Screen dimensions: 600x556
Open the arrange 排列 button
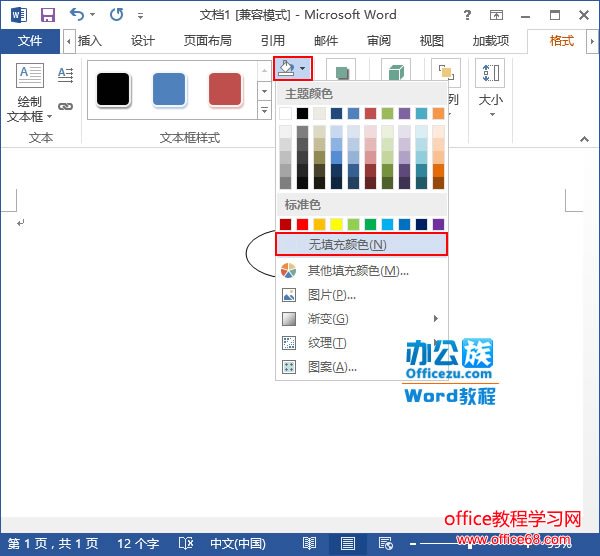point(446,72)
